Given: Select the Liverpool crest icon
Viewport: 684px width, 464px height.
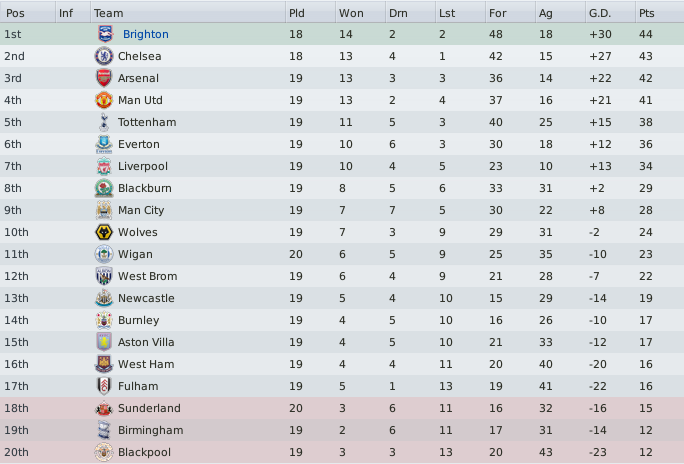Looking at the screenshot, I should [x=104, y=166].
